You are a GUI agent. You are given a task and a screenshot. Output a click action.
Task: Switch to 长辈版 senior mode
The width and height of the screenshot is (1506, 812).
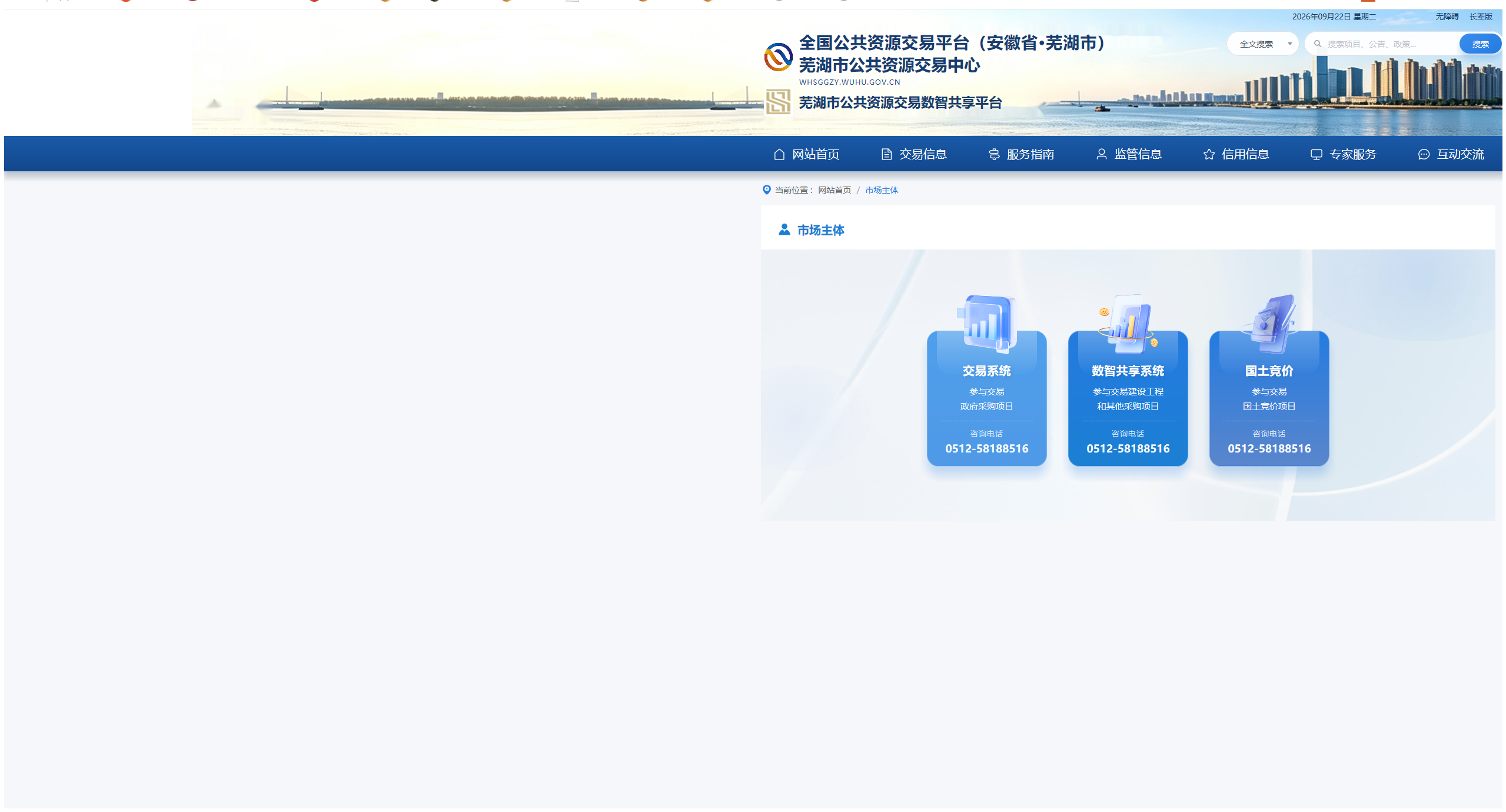tap(1481, 16)
